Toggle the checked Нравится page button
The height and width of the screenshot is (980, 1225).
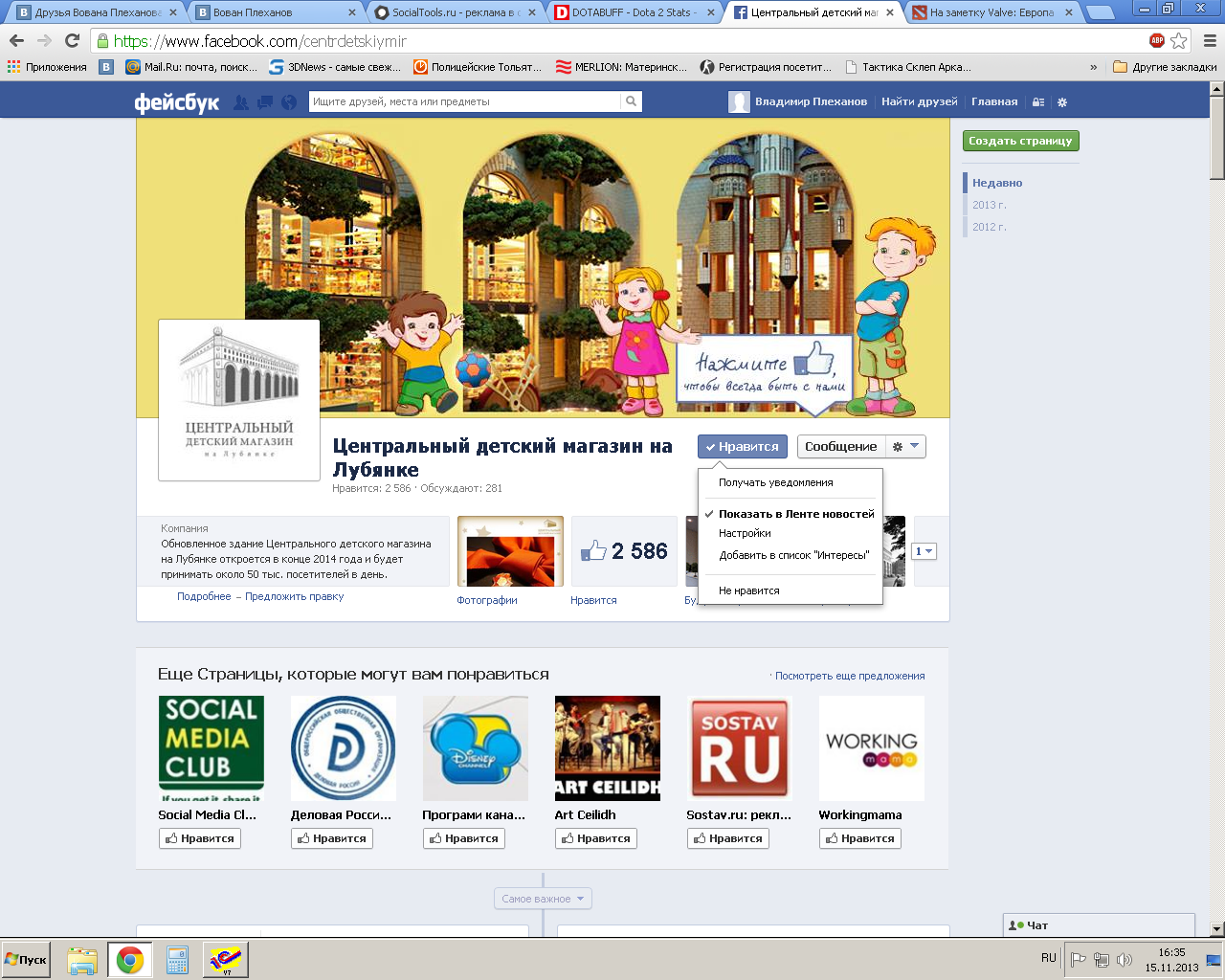point(743,447)
